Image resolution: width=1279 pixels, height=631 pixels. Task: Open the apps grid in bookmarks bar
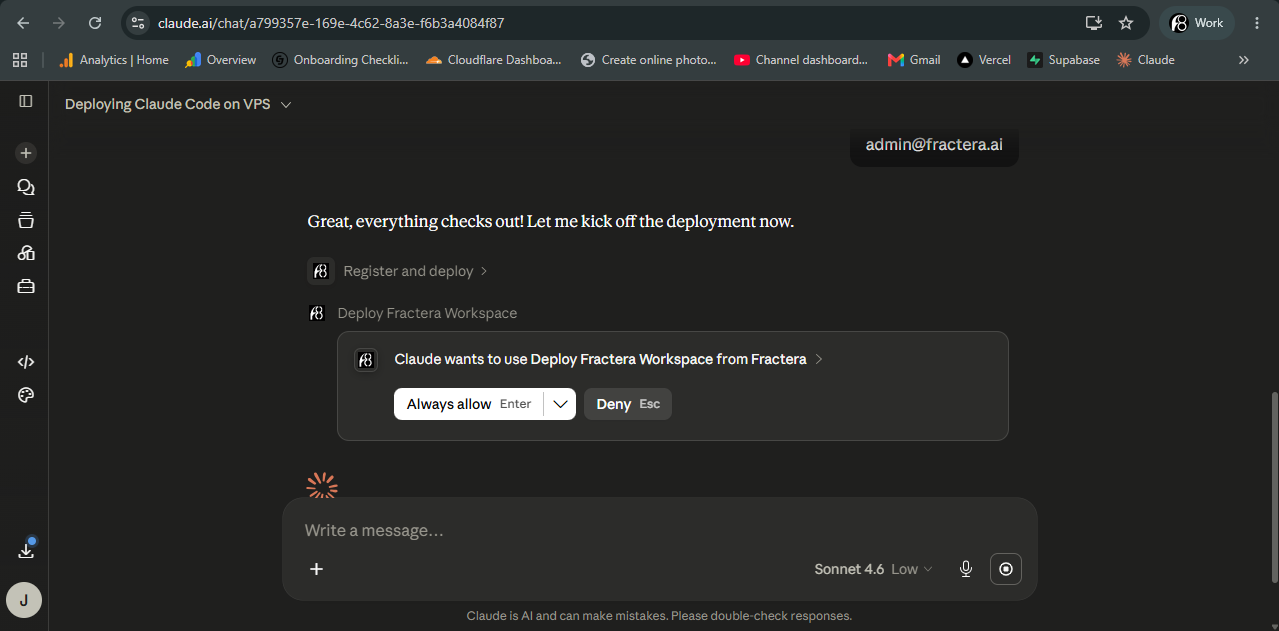tap(20, 60)
